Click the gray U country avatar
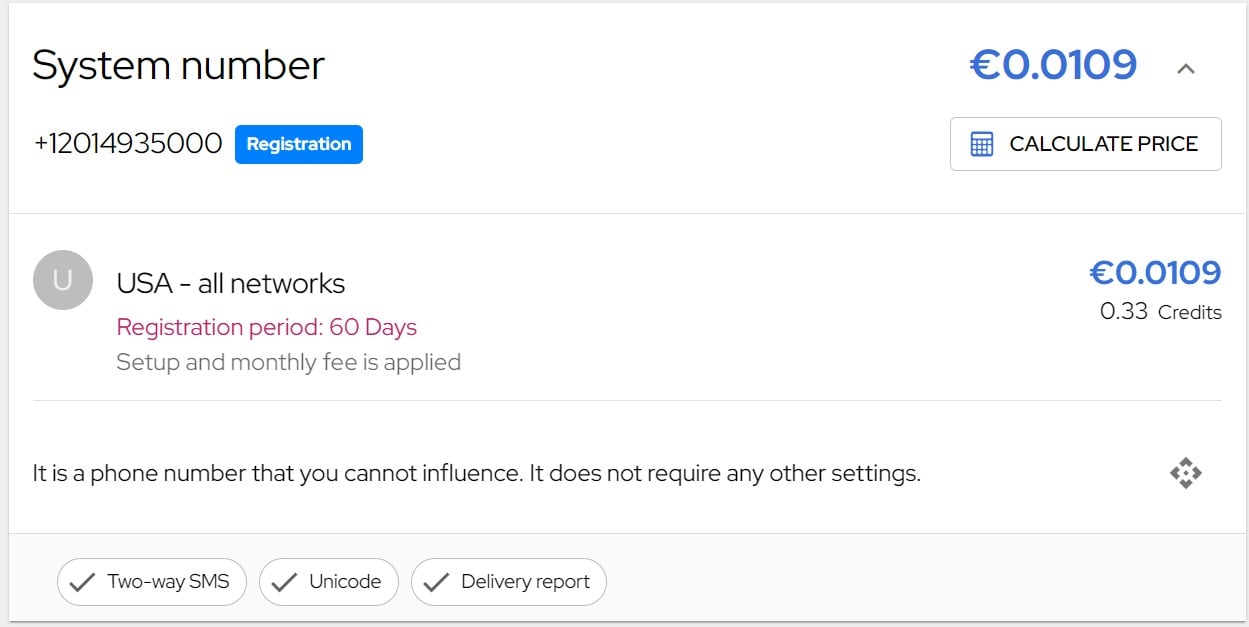Image resolution: width=1249 pixels, height=627 pixels. (63, 280)
